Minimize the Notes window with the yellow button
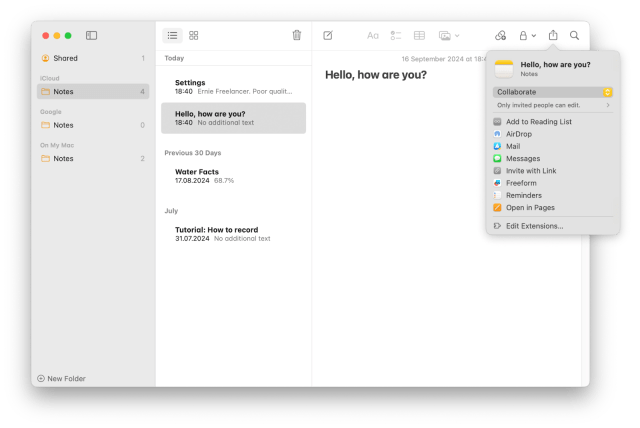 [57, 35]
